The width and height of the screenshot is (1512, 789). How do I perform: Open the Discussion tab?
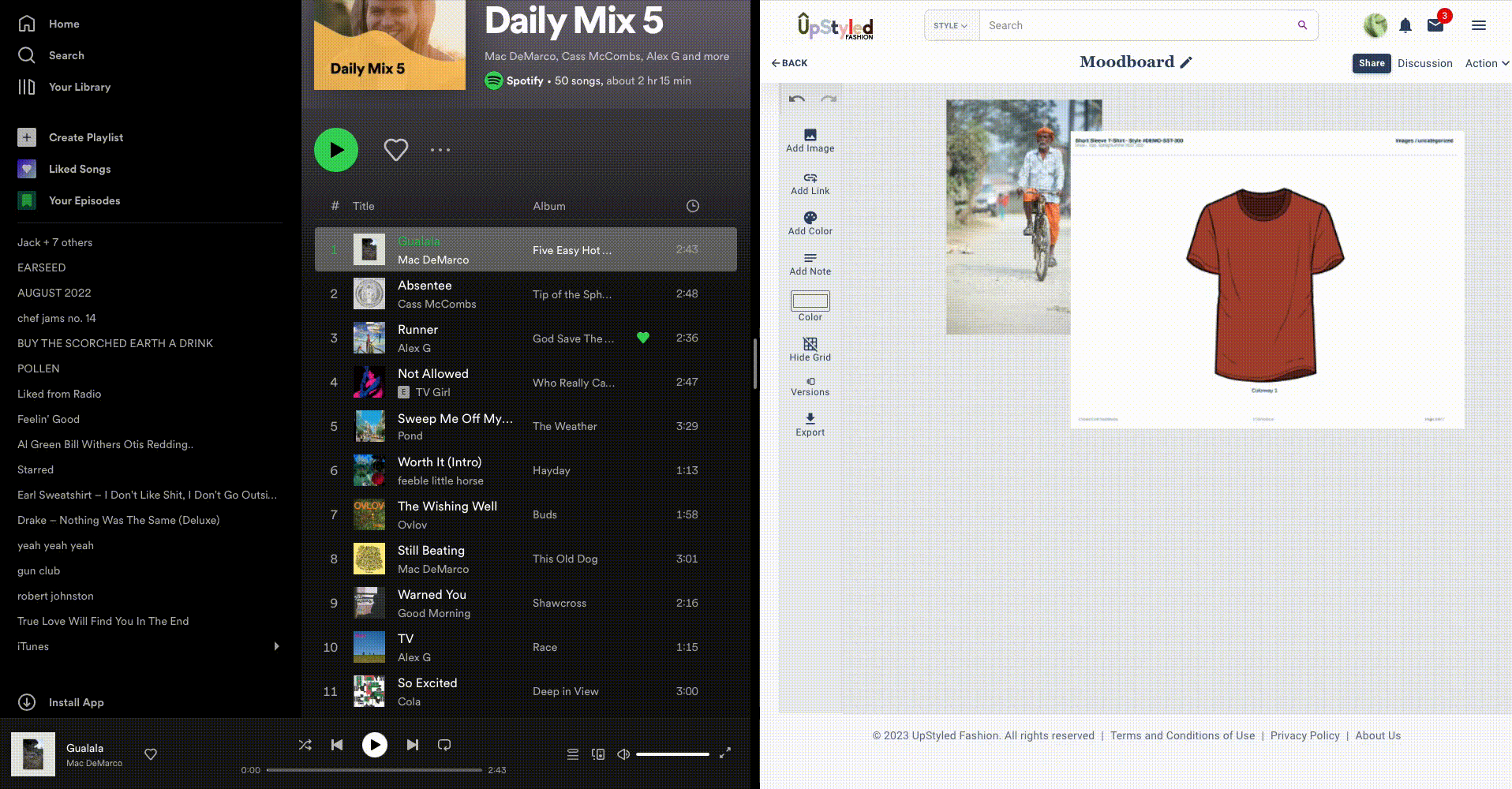[x=1424, y=63]
